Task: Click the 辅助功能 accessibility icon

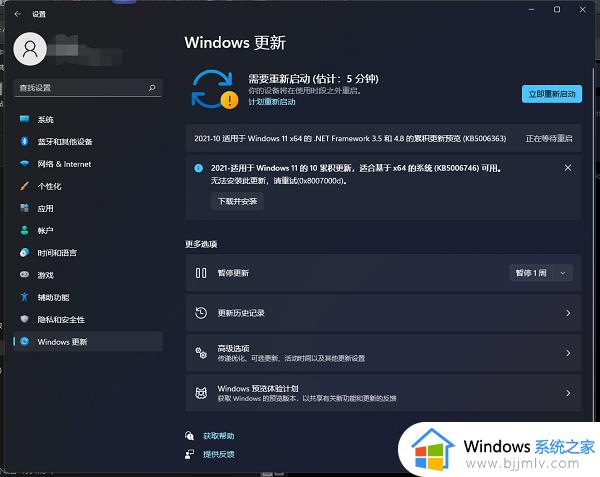Action: click(x=24, y=297)
